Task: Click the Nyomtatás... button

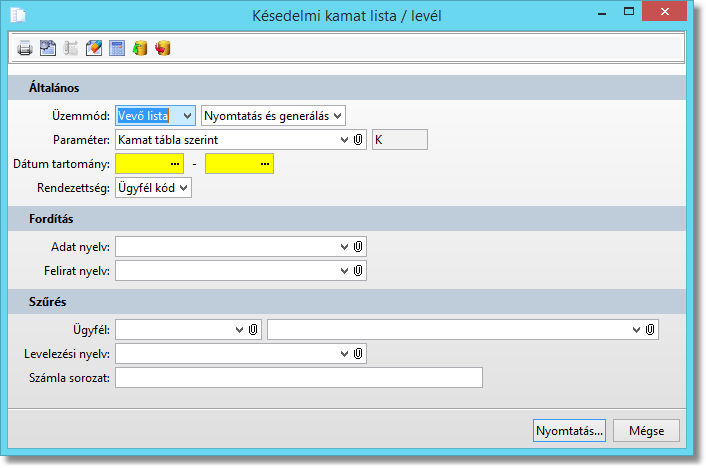Action: (569, 431)
